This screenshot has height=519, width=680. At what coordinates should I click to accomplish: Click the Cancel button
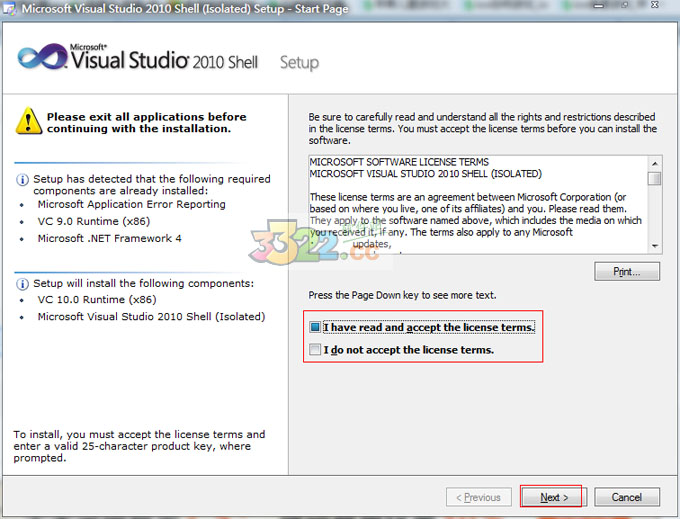[x=627, y=497]
